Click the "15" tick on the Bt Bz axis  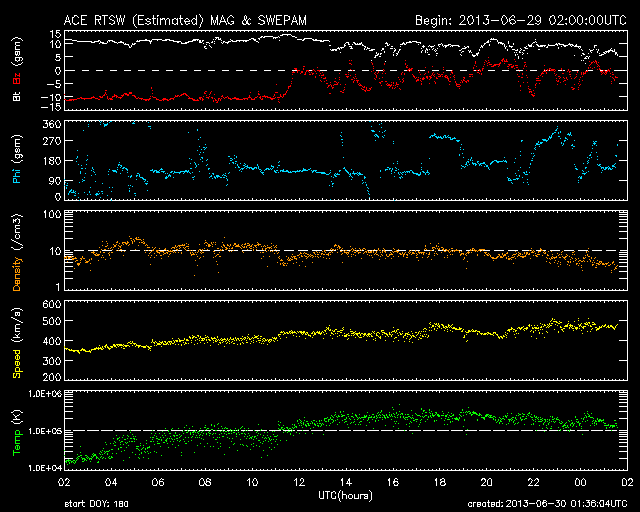[56, 34]
